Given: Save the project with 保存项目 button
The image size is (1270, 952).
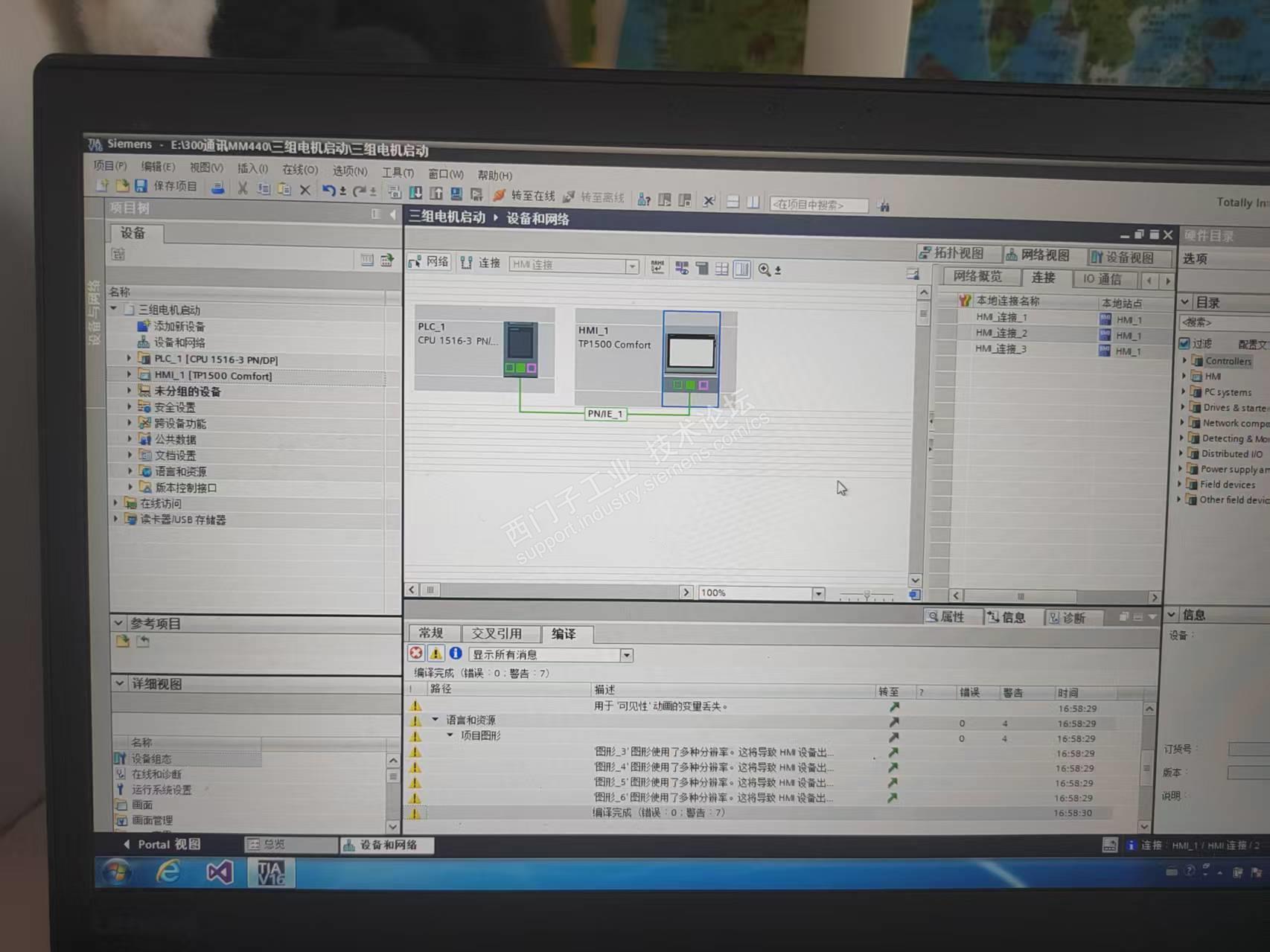Looking at the screenshot, I should 166,186.
